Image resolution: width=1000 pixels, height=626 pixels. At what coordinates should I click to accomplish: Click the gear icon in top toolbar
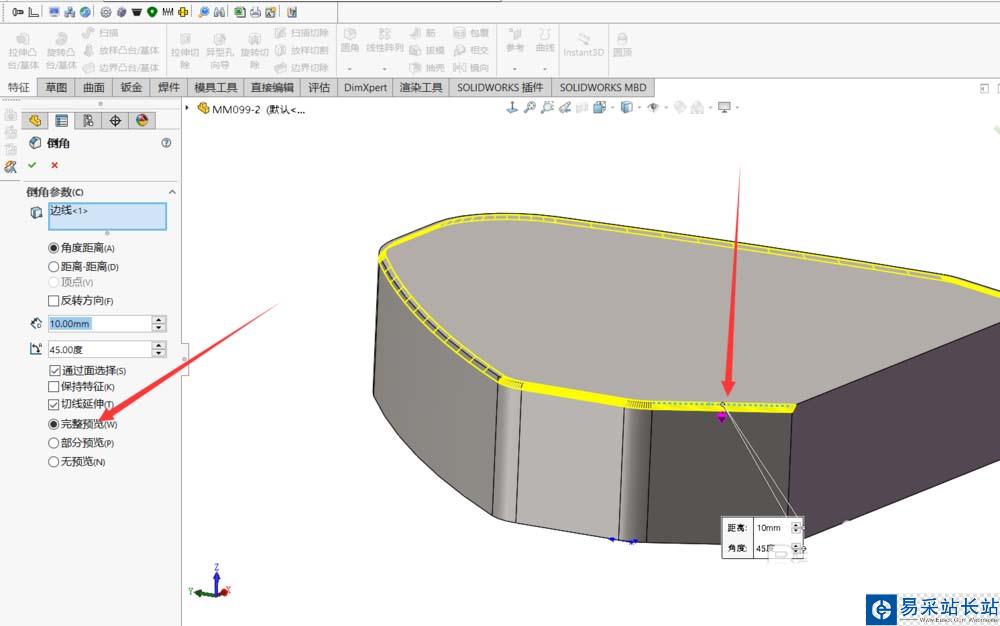click(x=106, y=12)
